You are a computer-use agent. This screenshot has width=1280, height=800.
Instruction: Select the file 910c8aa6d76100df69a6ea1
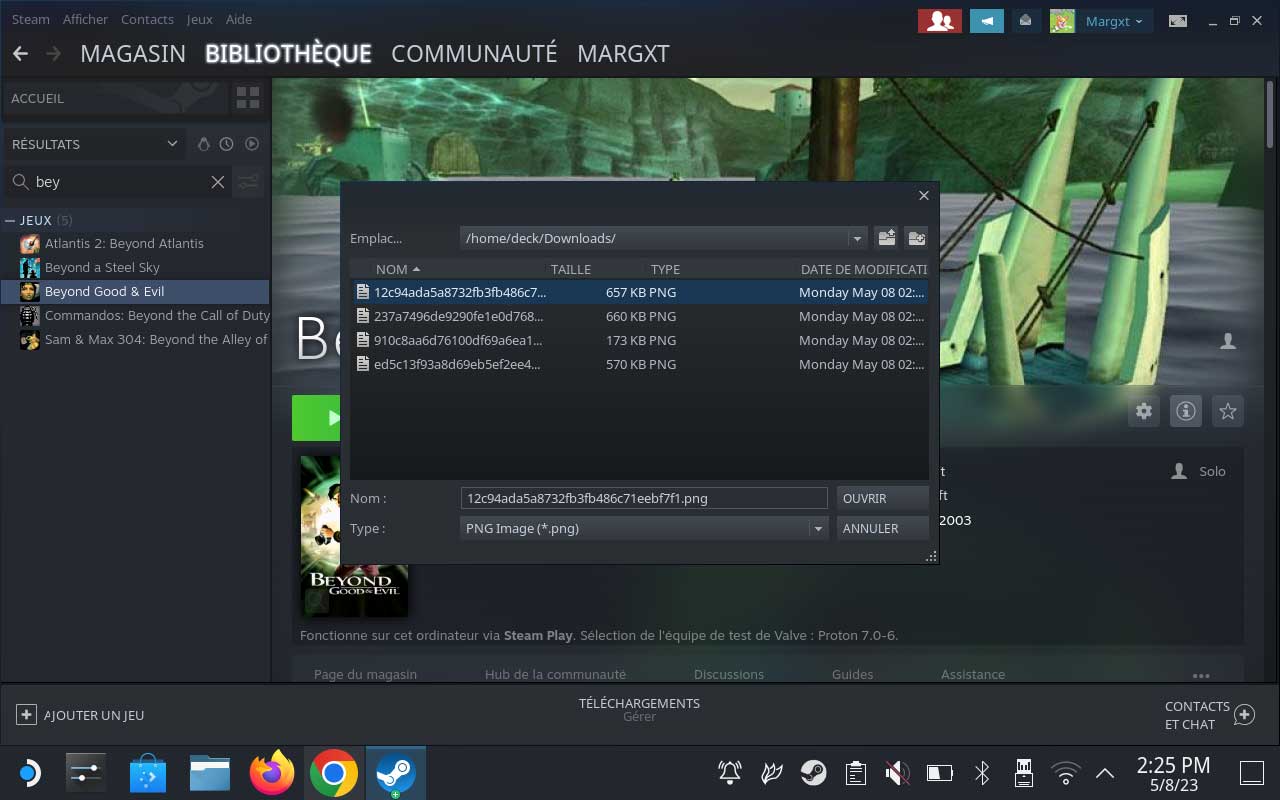[639, 340]
